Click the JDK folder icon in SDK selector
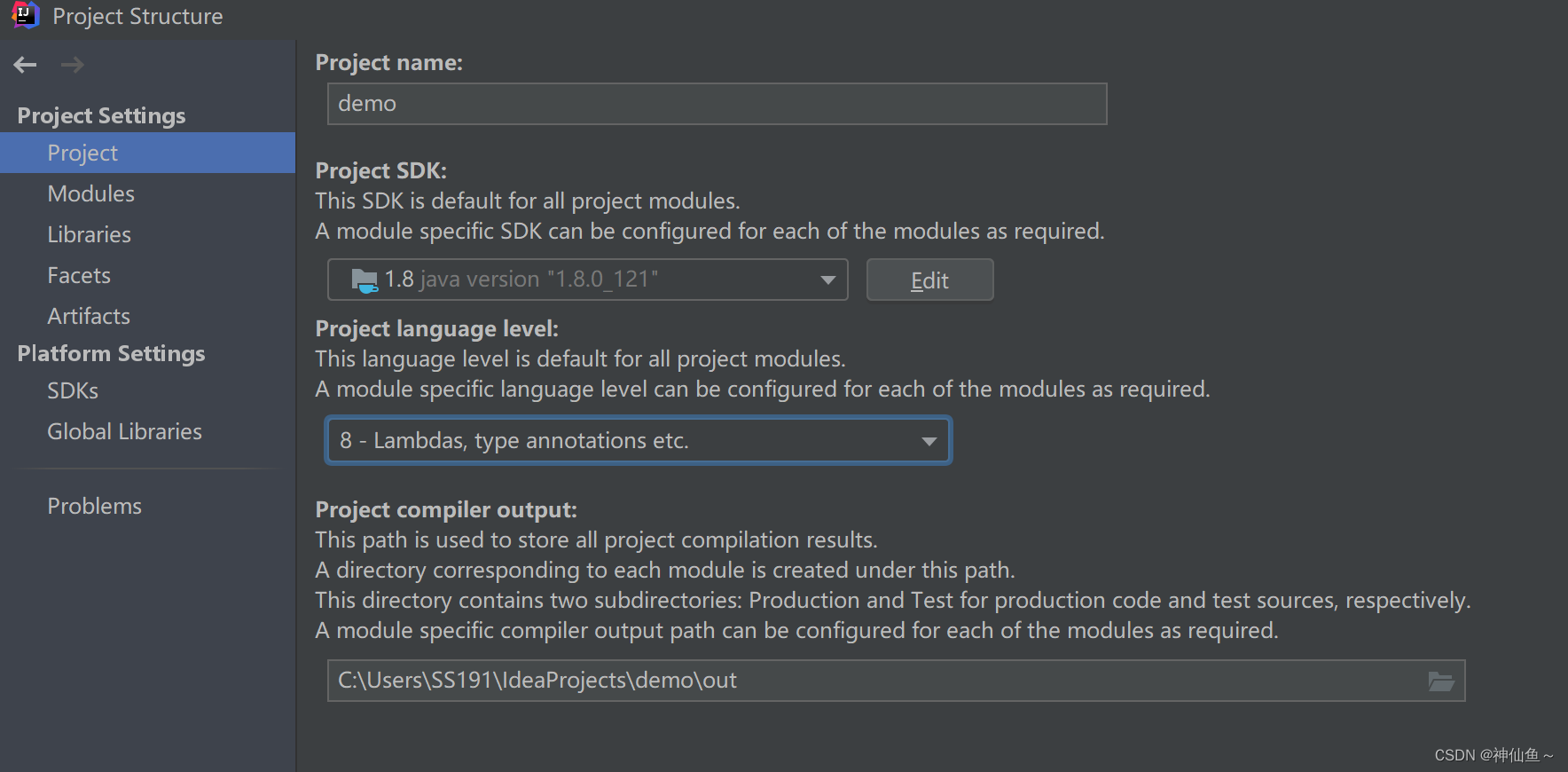The image size is (1568, 772). pyautogui.click(x=365, y=280)
